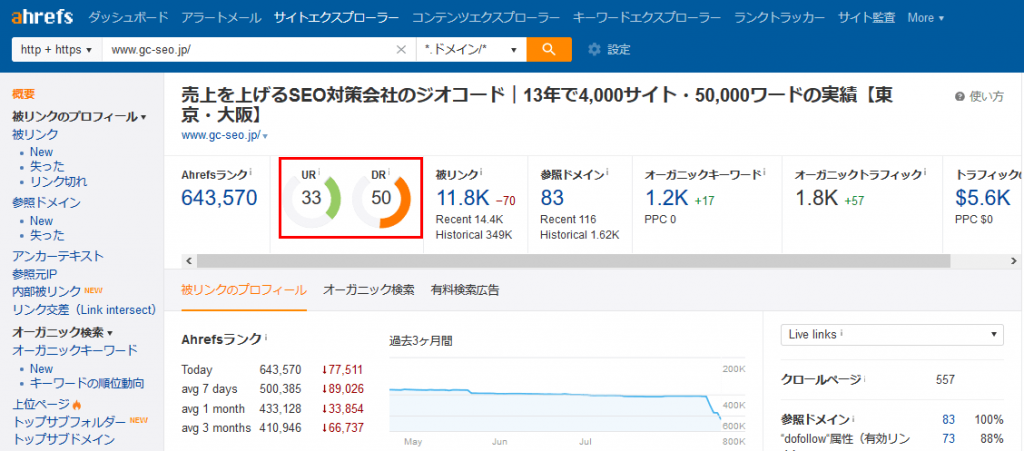Click the help question mark icon beside 使い方

click(959, 97)
